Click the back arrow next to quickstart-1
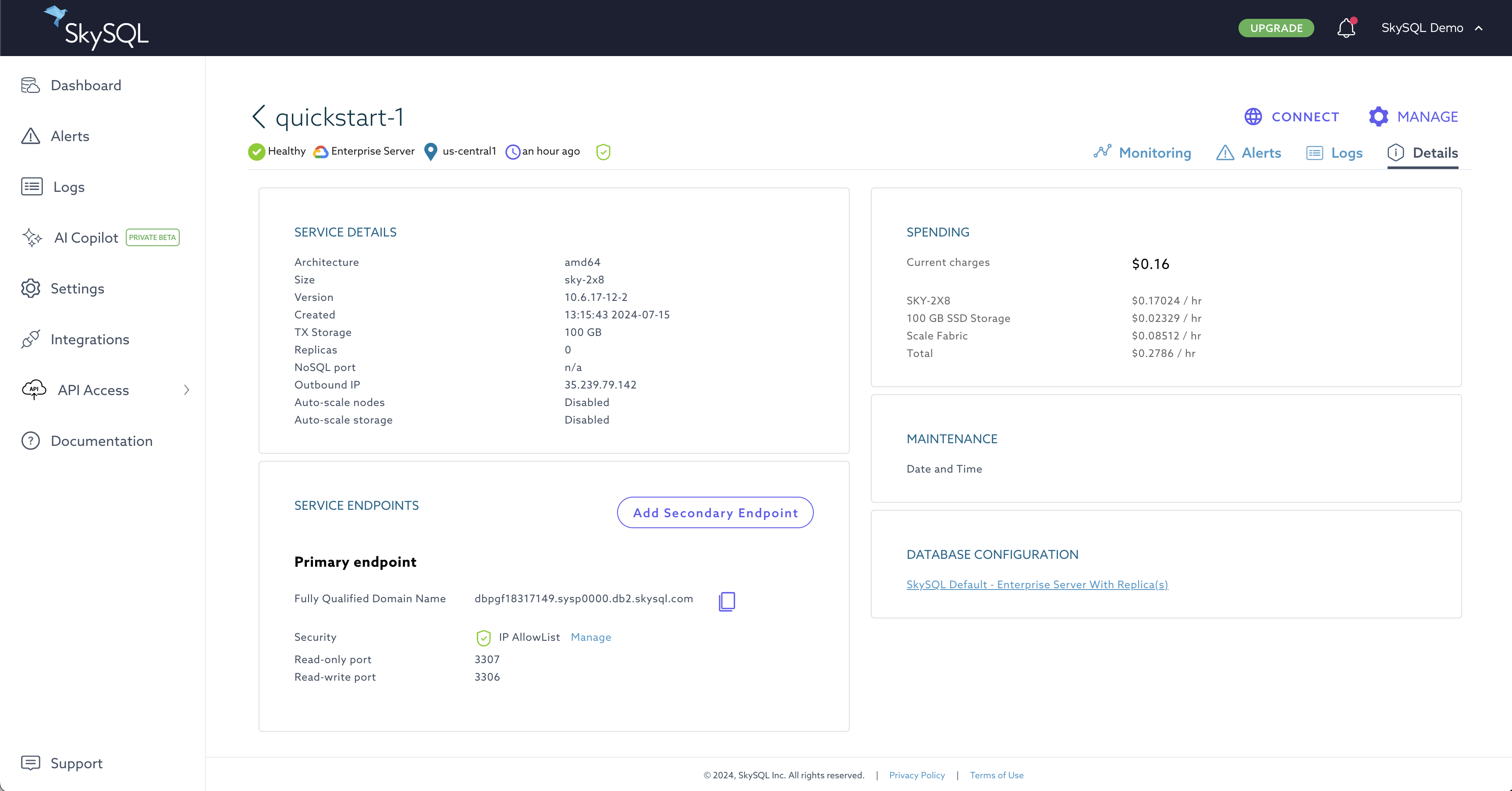Image resolution: width=1512 pixels, height=791 pixels. point(258,116)
